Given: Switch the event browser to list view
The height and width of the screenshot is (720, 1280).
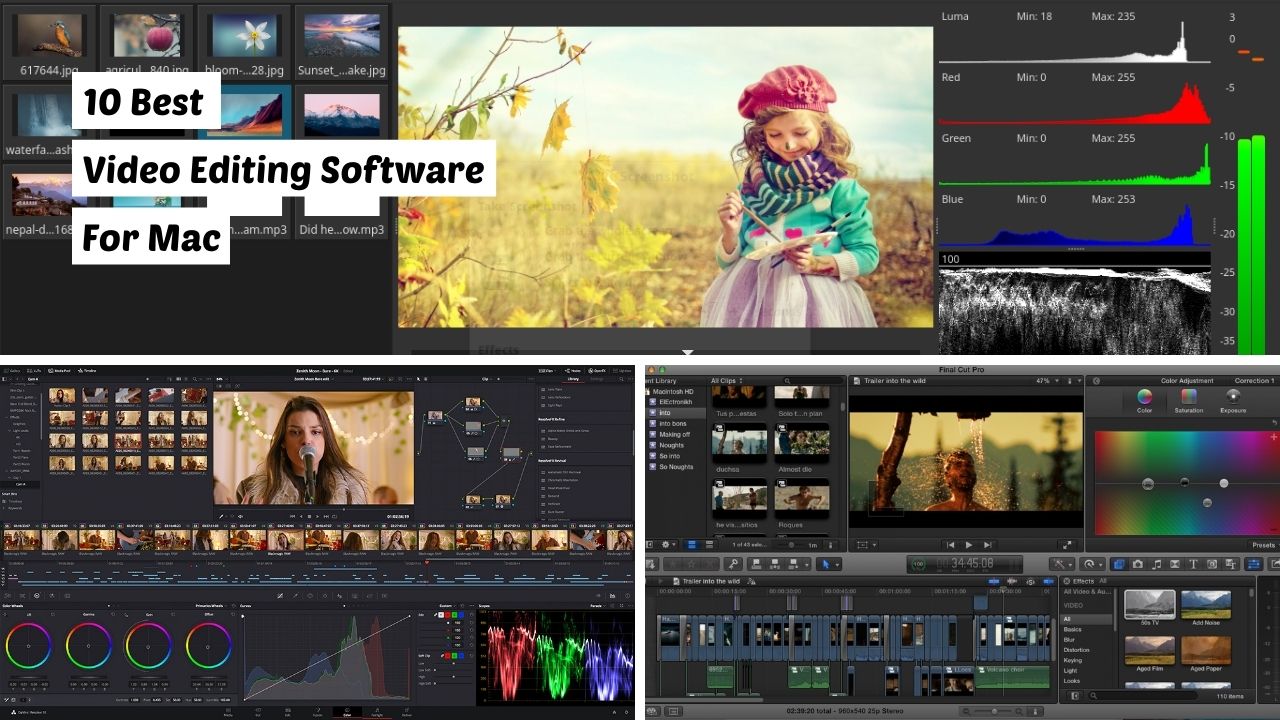Looking at the screenshot, I should point(708,544).
